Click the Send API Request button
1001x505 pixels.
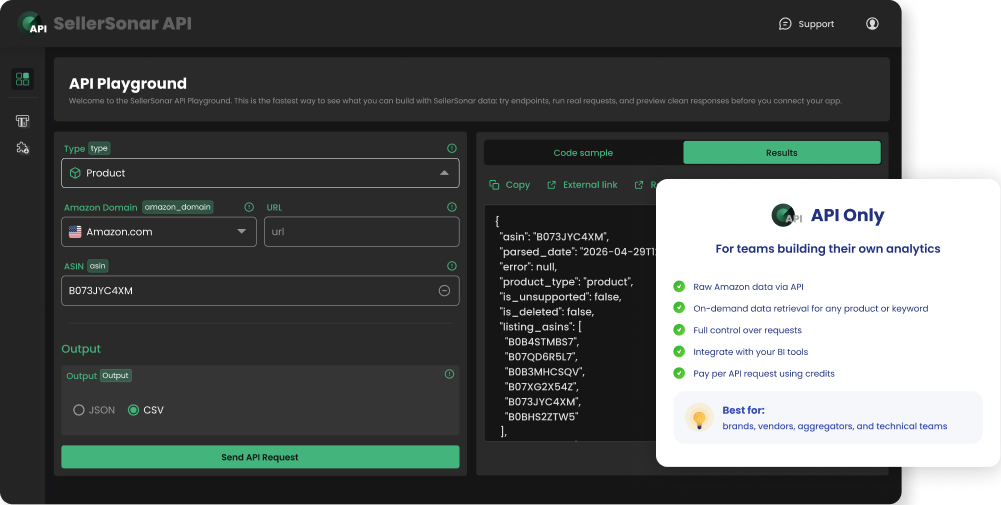click(x=260, y=457)
